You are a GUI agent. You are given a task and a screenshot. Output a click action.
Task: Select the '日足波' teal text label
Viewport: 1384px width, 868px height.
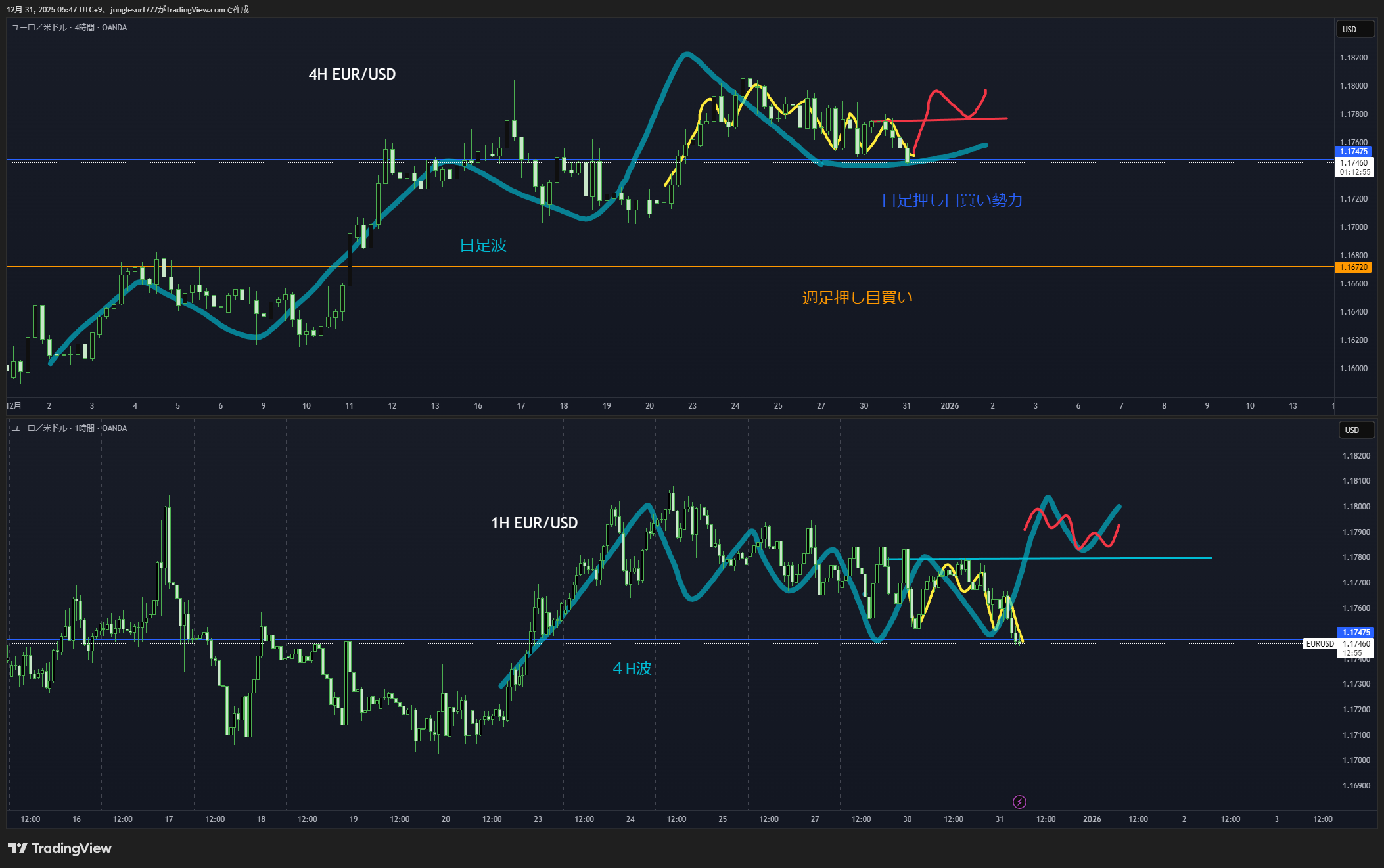tap(483, 246)
